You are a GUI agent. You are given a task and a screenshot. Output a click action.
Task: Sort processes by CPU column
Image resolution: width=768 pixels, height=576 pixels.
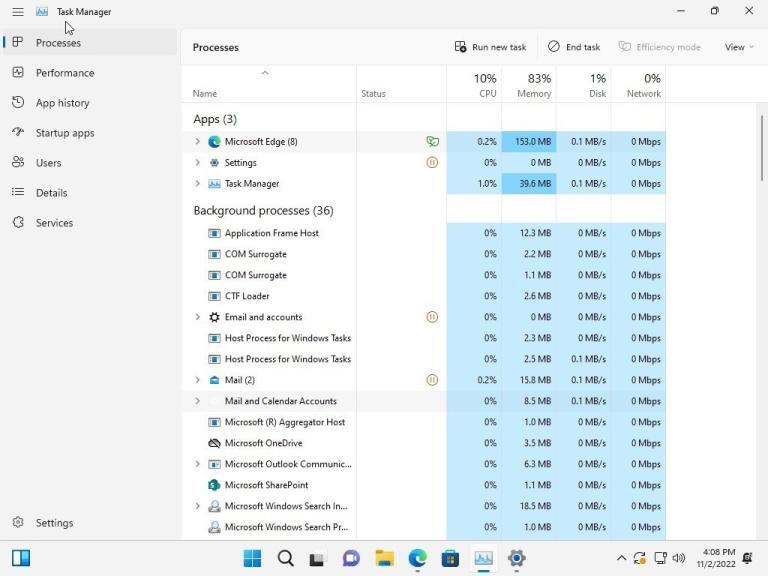point(474,84)
